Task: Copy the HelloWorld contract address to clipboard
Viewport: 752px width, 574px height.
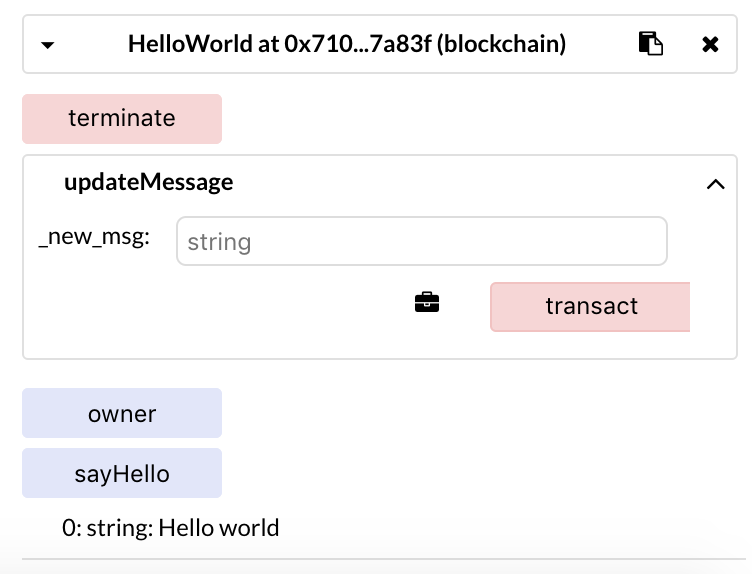Action: 650,44
